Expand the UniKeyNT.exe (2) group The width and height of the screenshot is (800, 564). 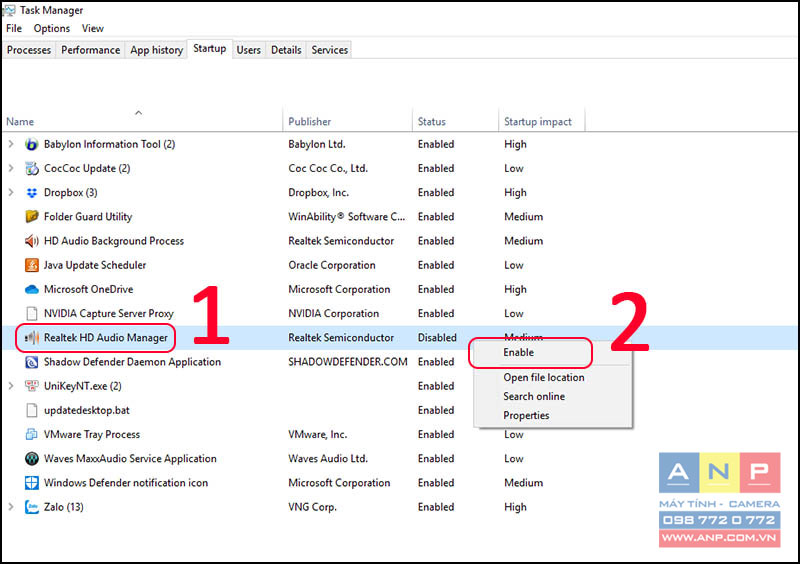[x=11, y=386]
